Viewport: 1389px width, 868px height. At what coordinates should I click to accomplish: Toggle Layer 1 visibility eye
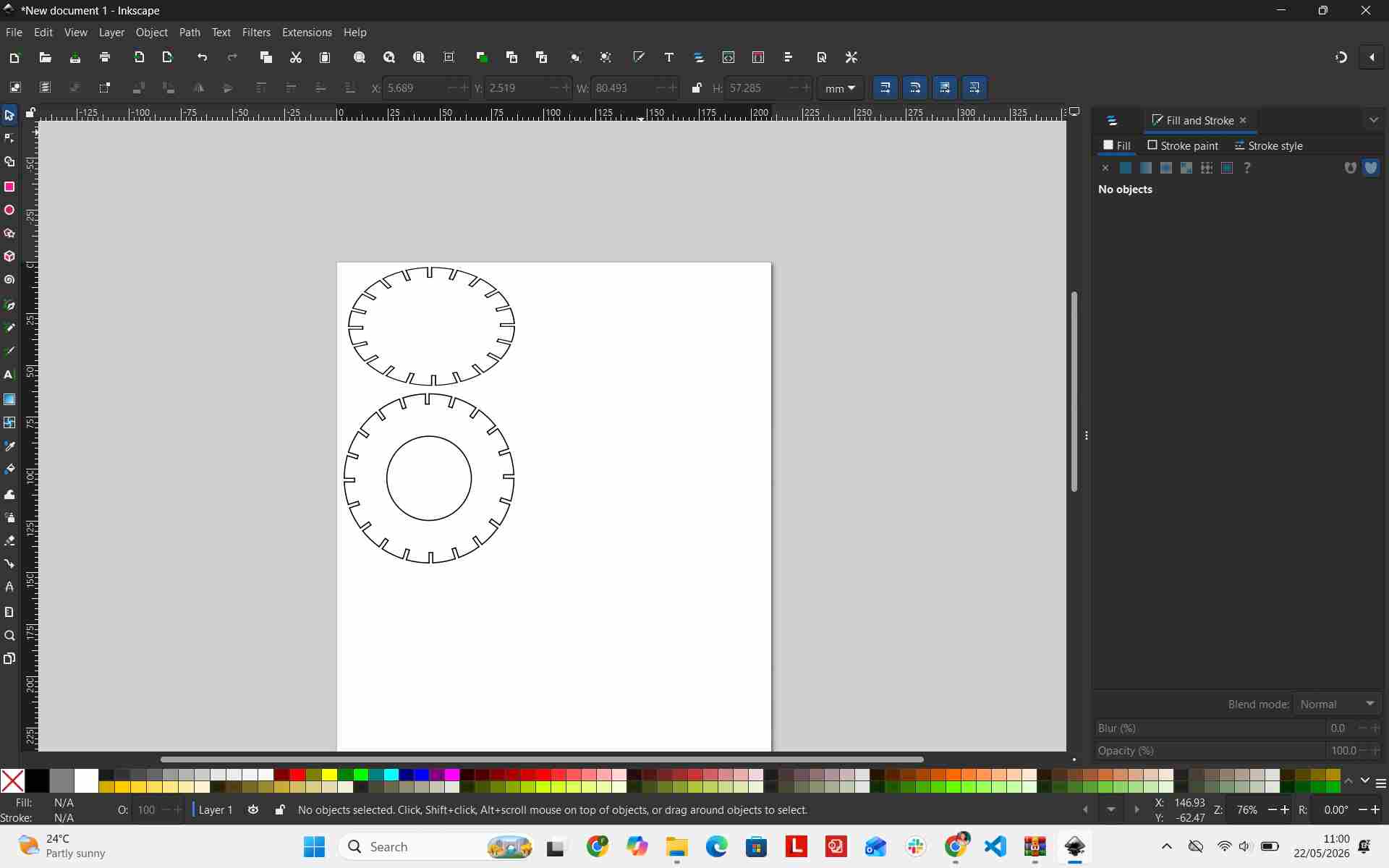tap(253, 809)
